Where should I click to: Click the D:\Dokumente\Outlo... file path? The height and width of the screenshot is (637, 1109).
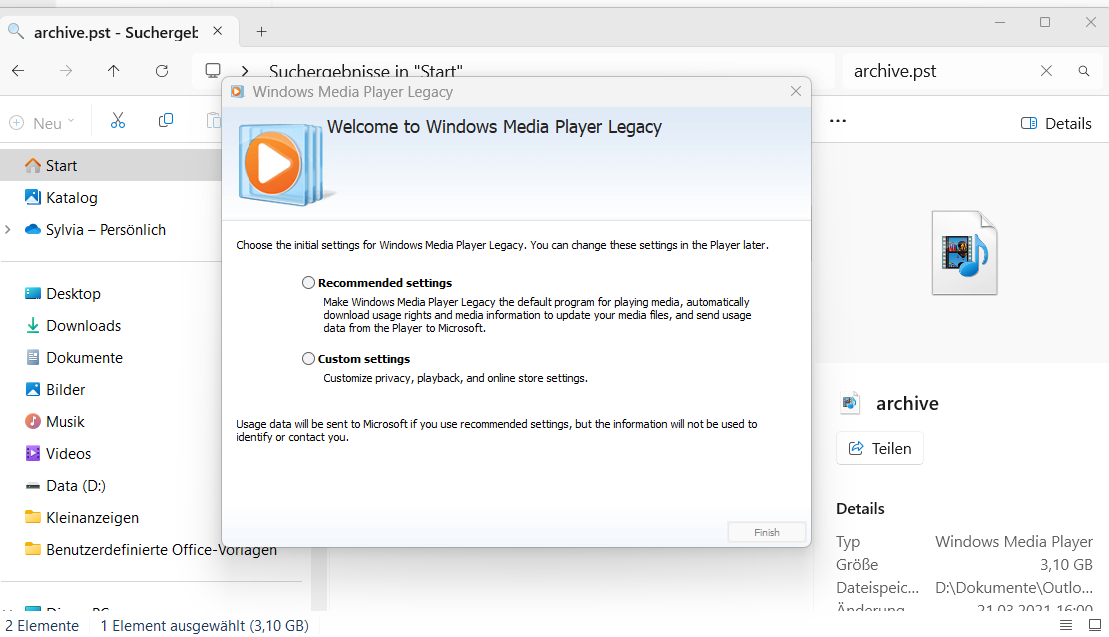coord(1014,588)
